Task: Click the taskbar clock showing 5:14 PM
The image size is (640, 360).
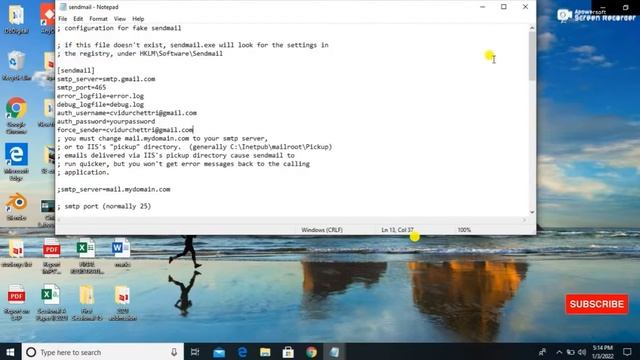Action: click(603, 352)
